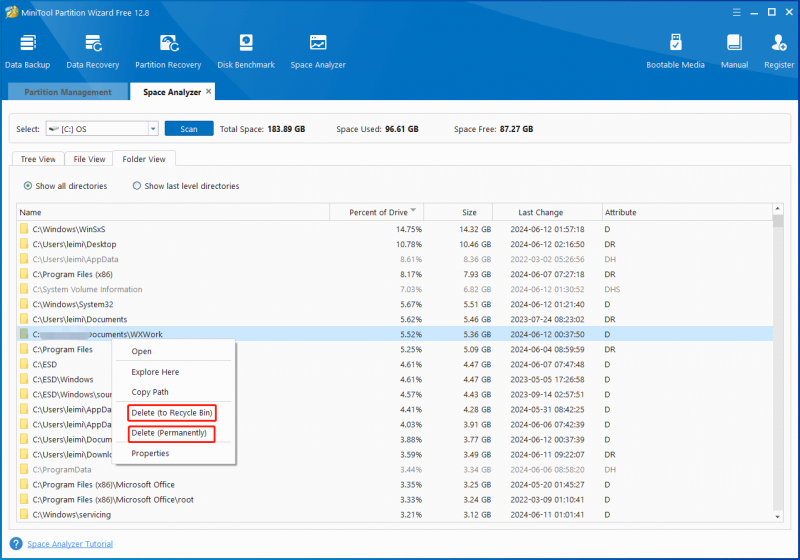Switch to the Tree View tab
Viewport: 800px width, 560px height.
pyautogui.click(x=38, y=159)
